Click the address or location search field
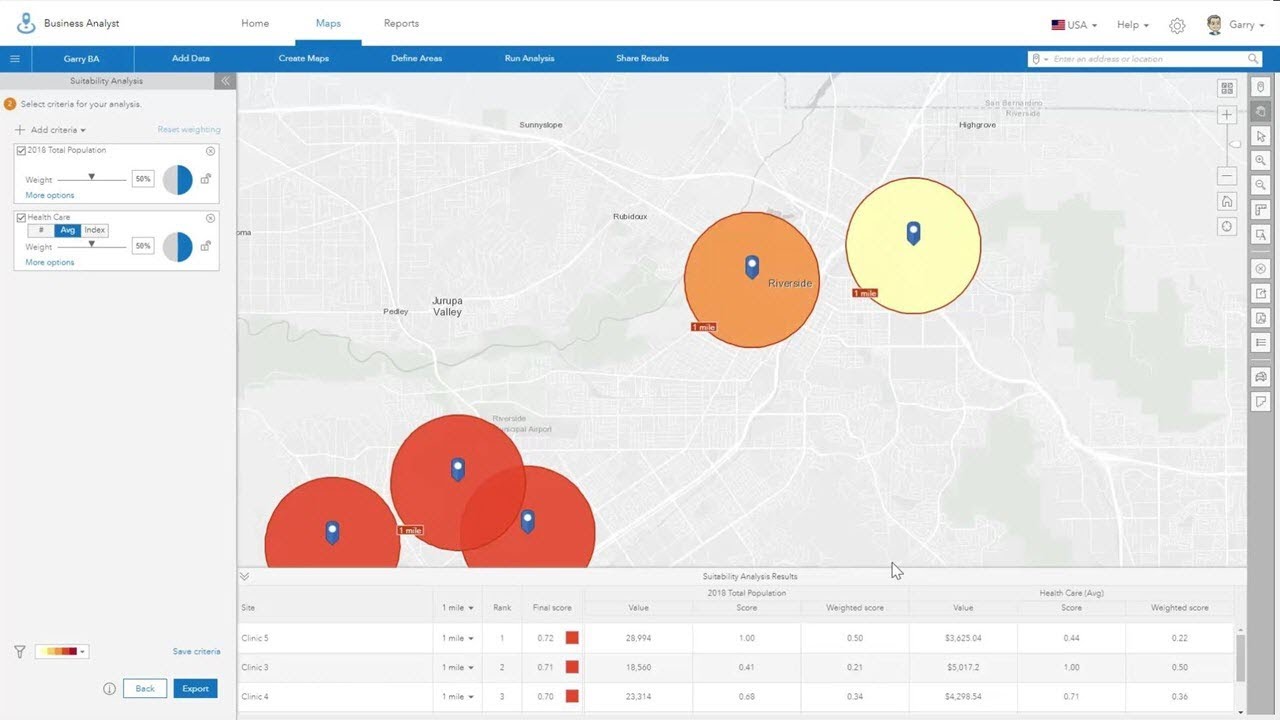Image resolution: width=1280 pixels, height=720 pixels. coord(1145,59)
